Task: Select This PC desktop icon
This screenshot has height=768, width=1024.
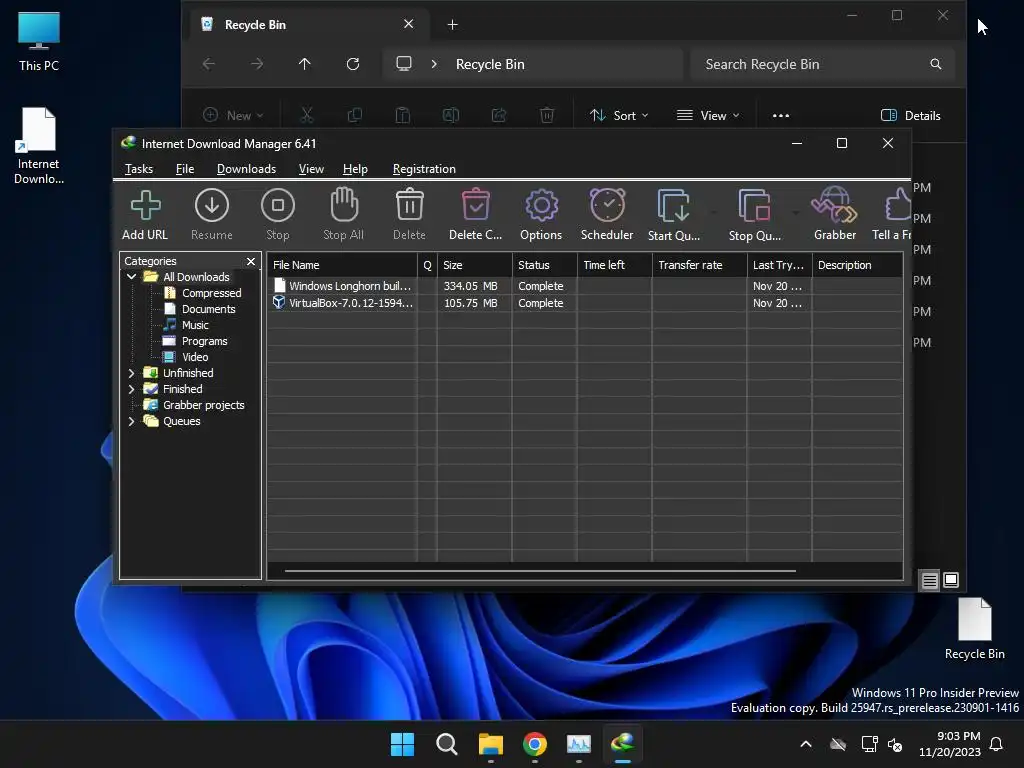Action: click(39, 42)
